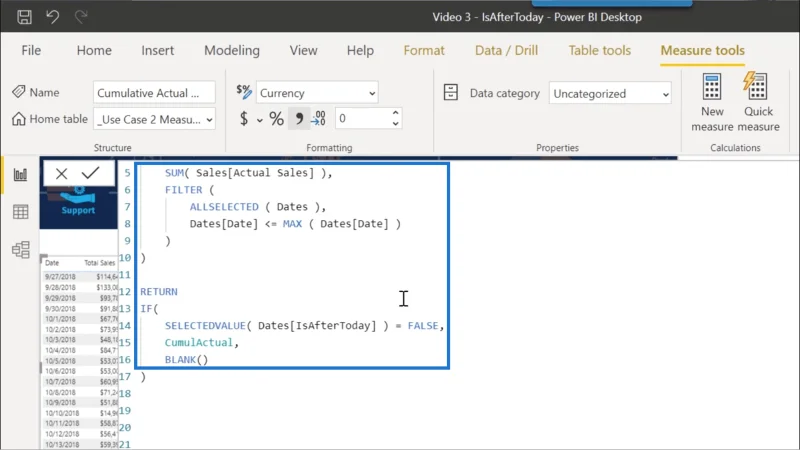
Task: Click the Name tag icon
Action: click(x=19, y=92)
